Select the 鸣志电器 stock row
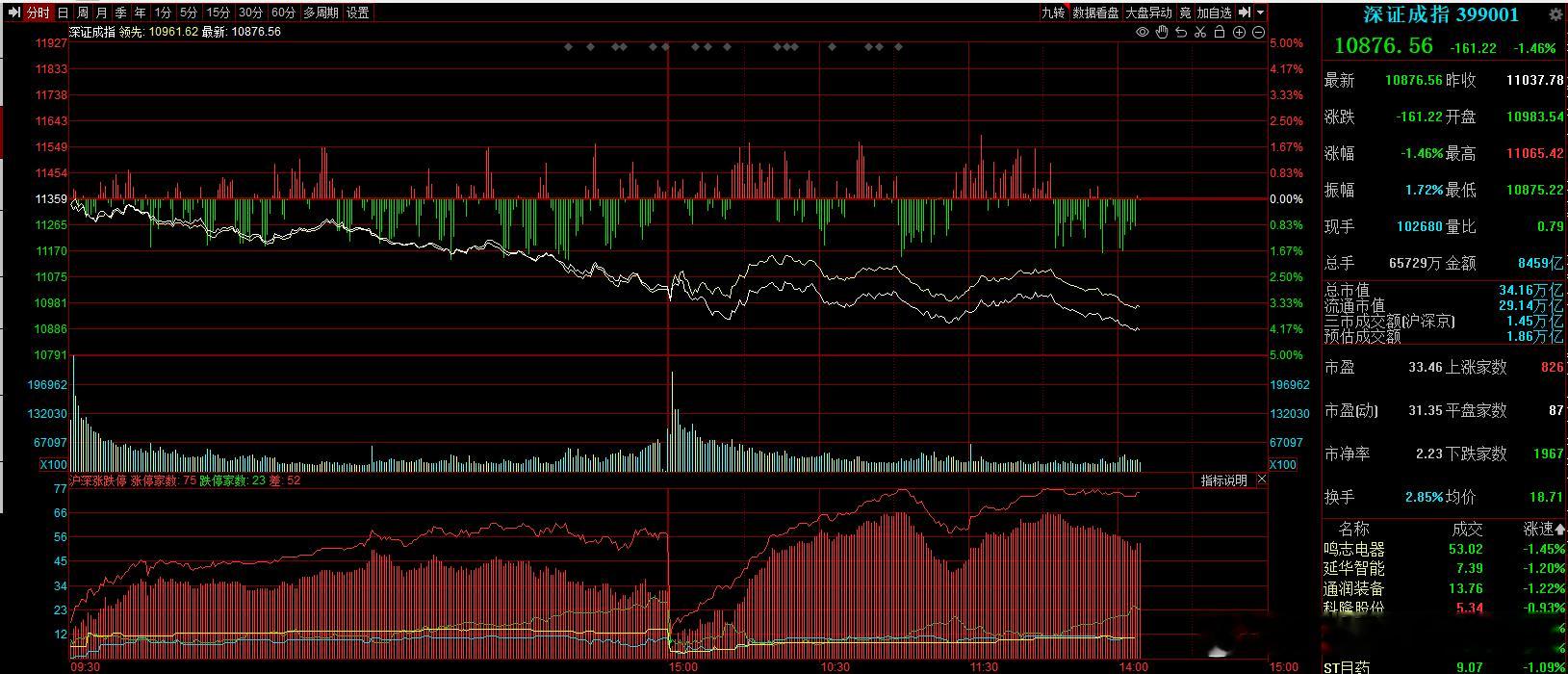 [x=1445, y=549]
